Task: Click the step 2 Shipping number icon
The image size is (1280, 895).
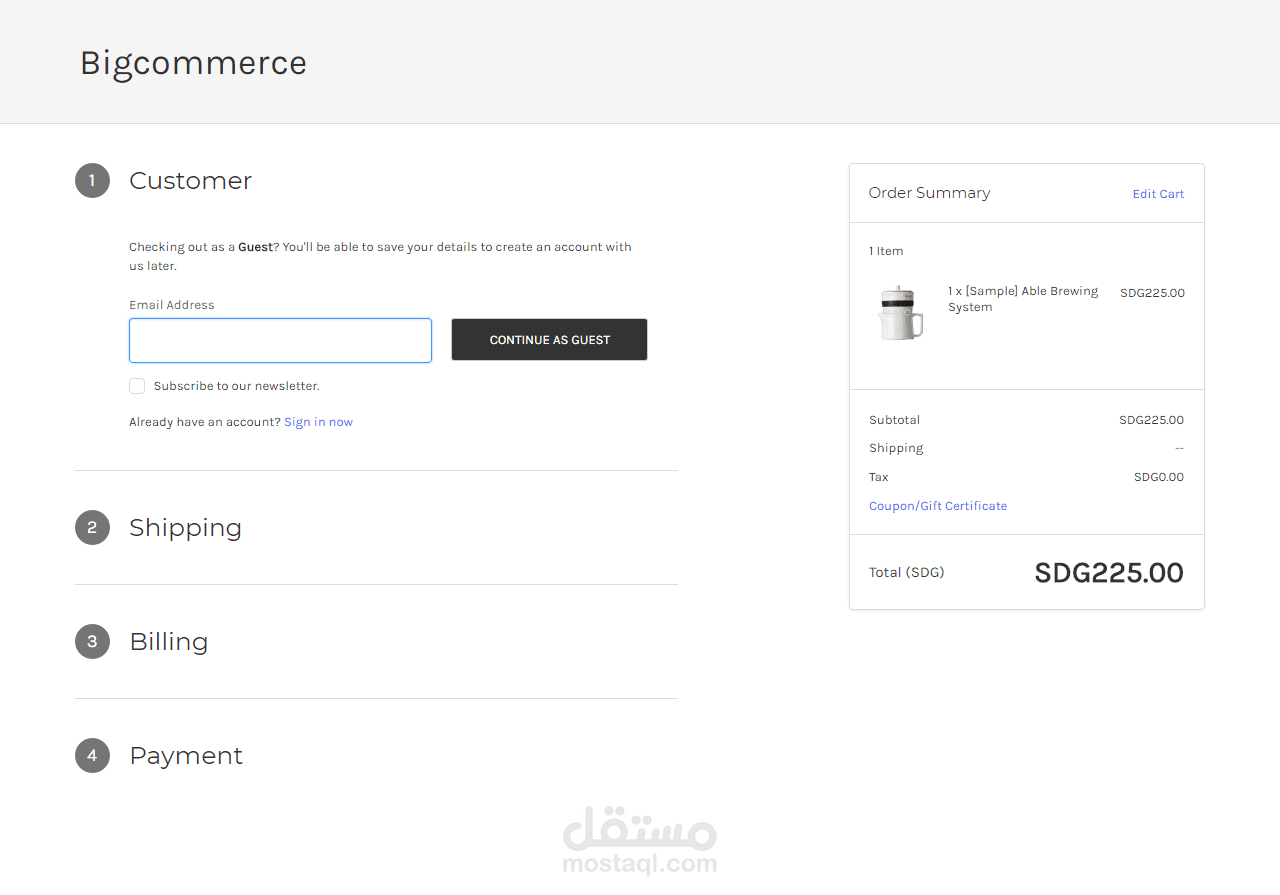Action: [92, 528]
